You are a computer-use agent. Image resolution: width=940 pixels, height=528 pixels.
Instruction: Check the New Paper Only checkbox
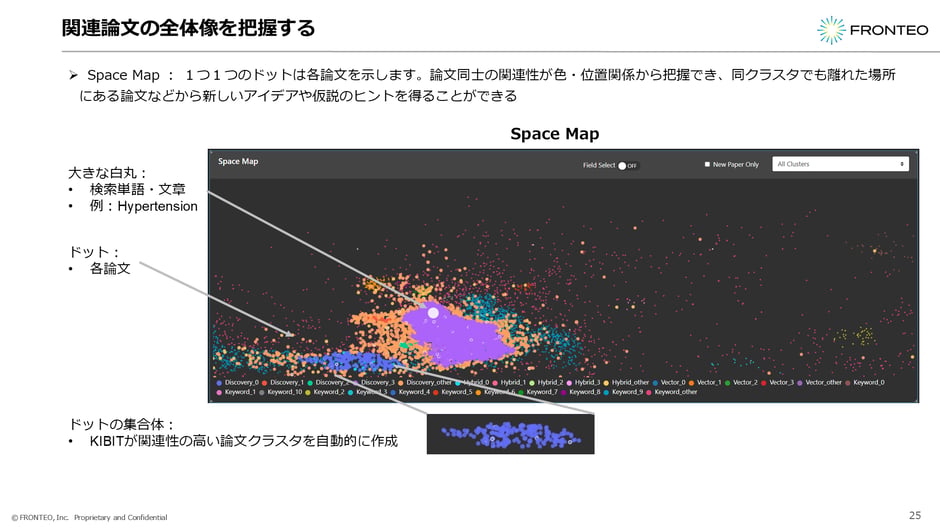tap(707, 164)
